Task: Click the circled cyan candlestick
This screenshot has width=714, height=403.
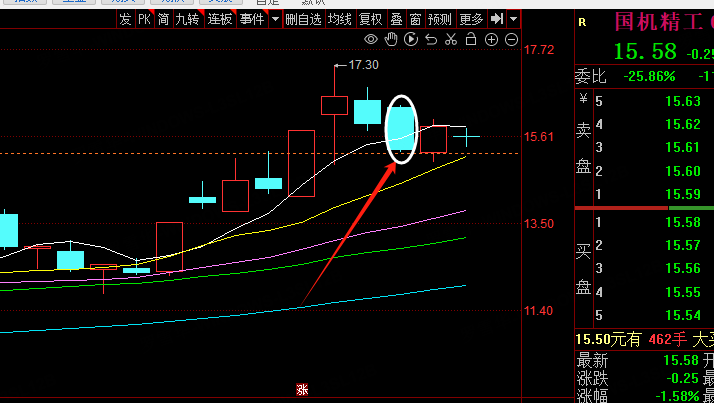Action: (x=401, y=130)
